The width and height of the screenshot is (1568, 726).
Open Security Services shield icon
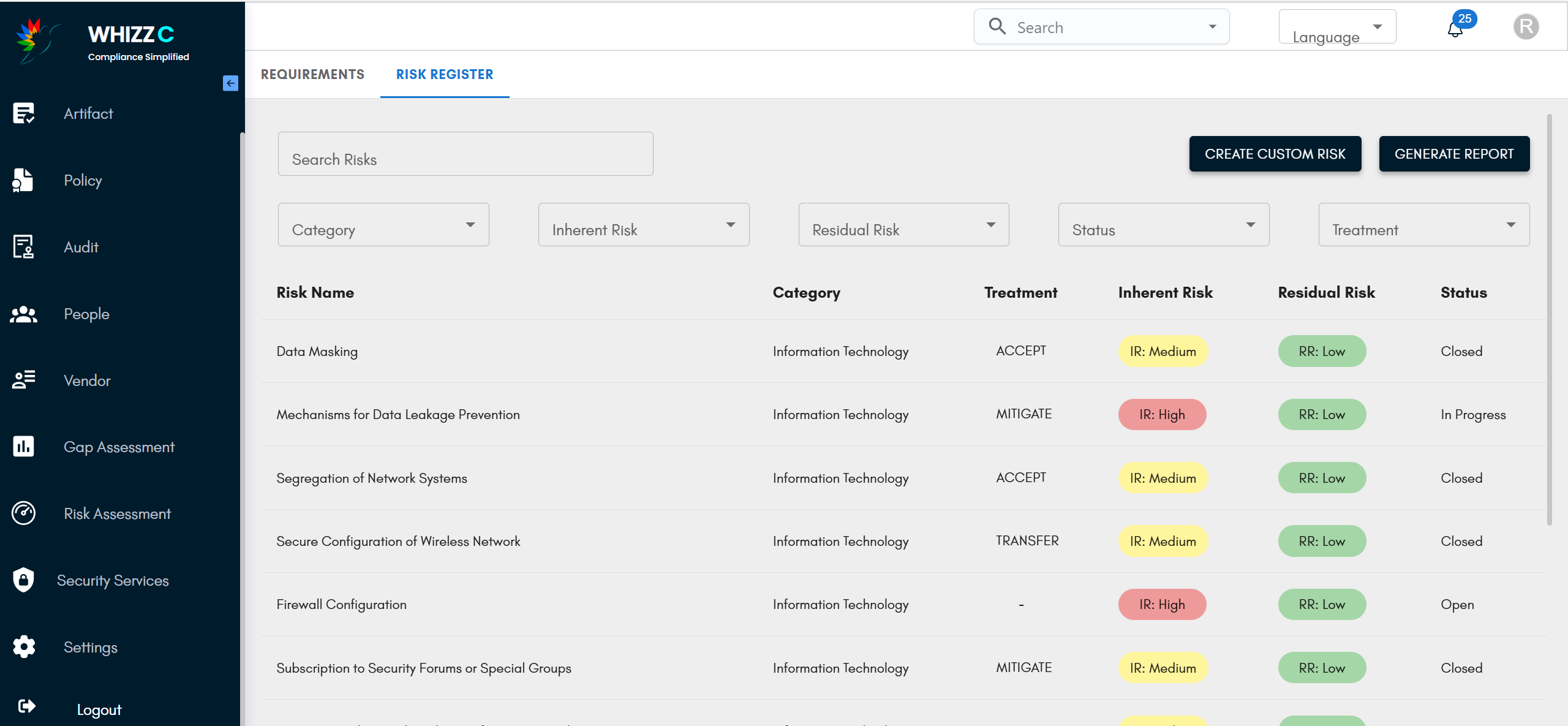(x=23, y=580)
